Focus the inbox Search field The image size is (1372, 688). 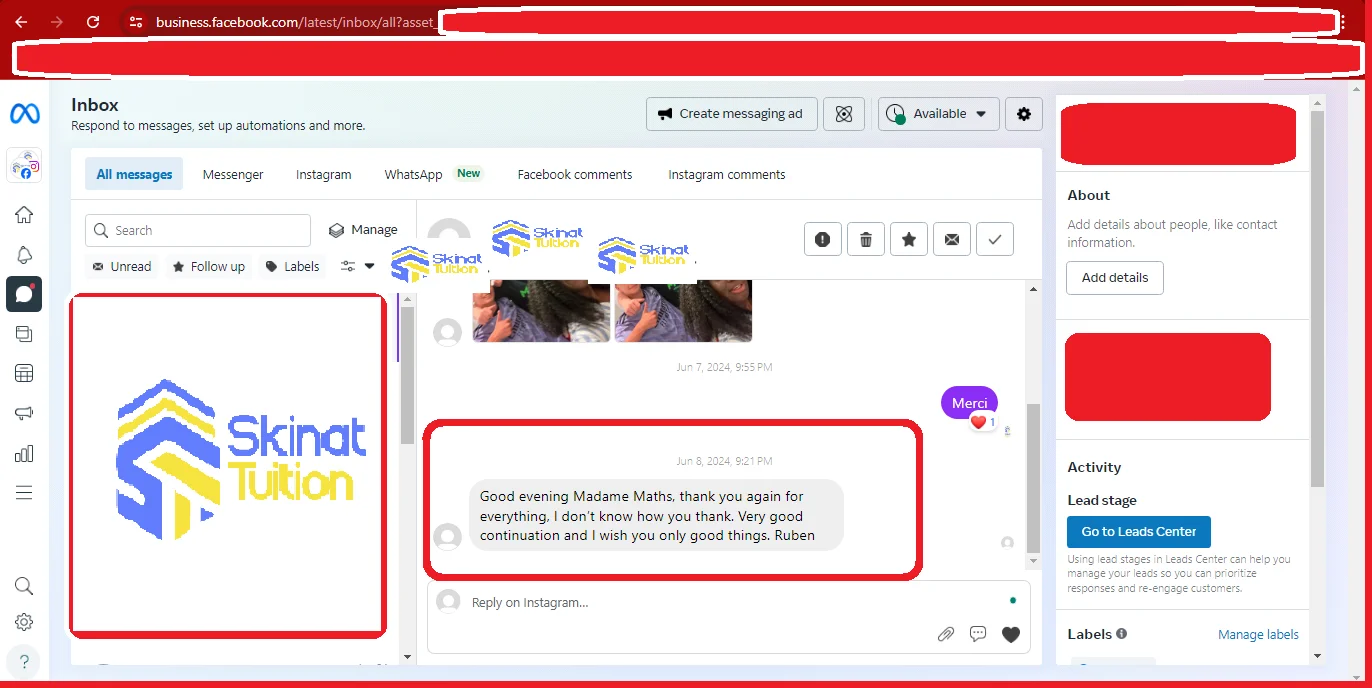click(x=198, y=230)
